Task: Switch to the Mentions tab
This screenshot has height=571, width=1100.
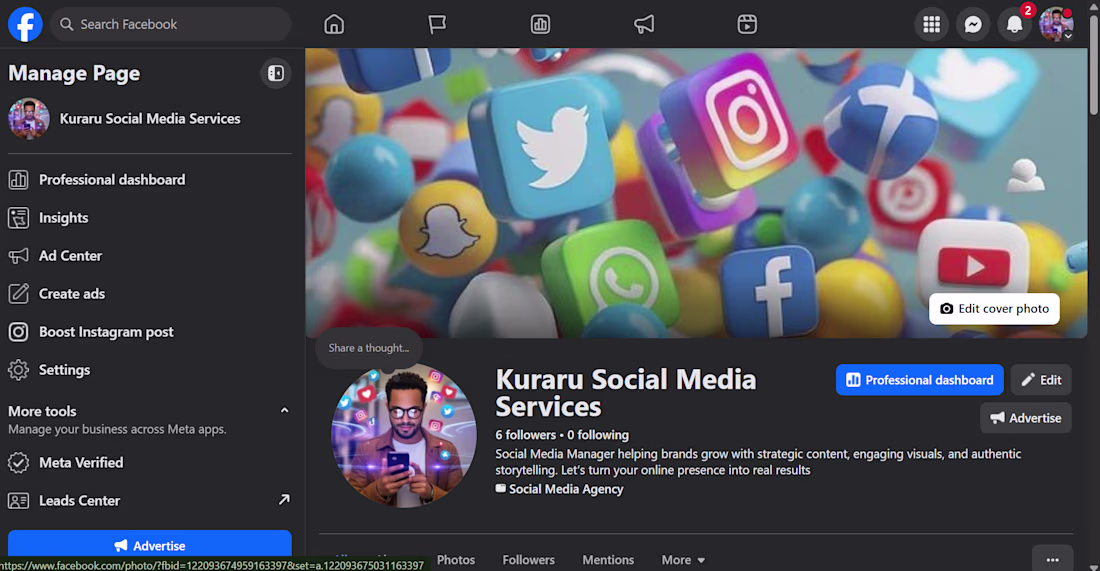Action: tap(608, 560)
